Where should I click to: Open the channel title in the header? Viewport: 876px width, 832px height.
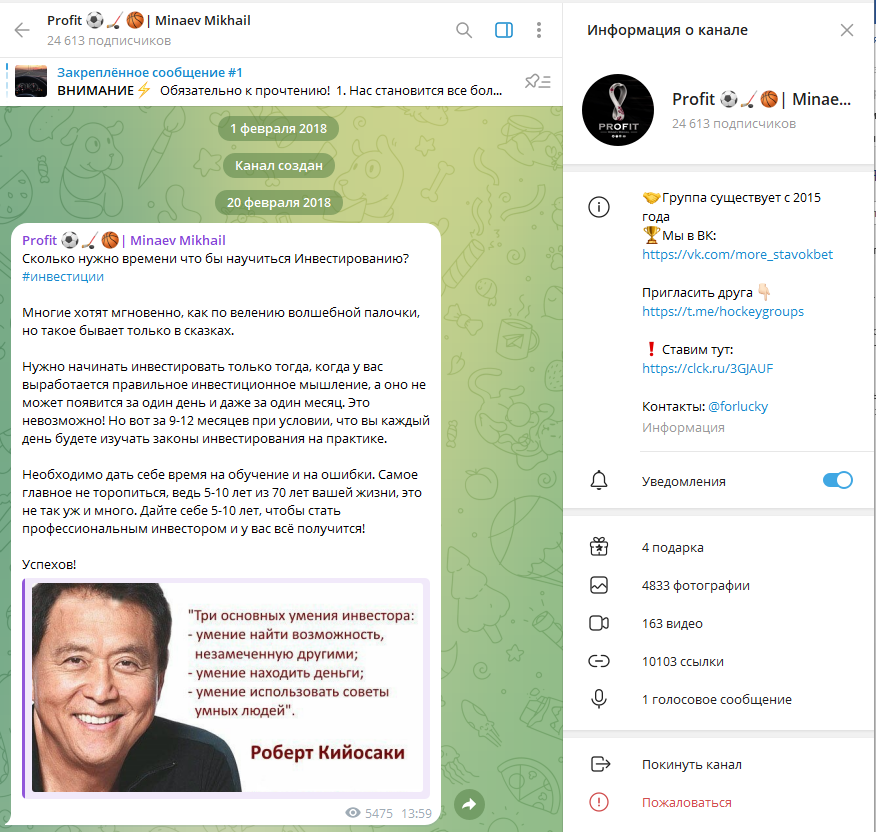(149, 21)
